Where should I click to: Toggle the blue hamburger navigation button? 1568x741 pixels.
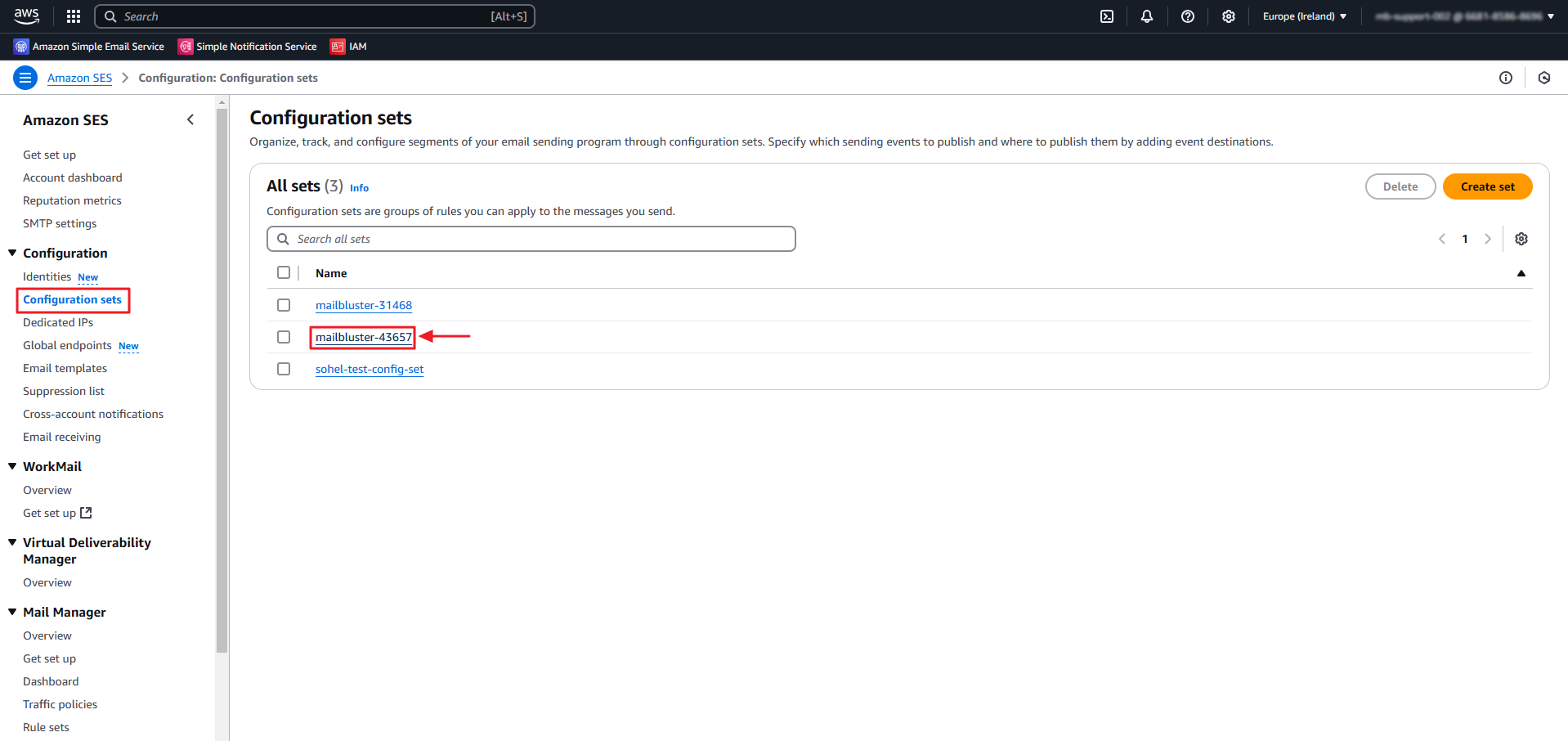point(25,78)
